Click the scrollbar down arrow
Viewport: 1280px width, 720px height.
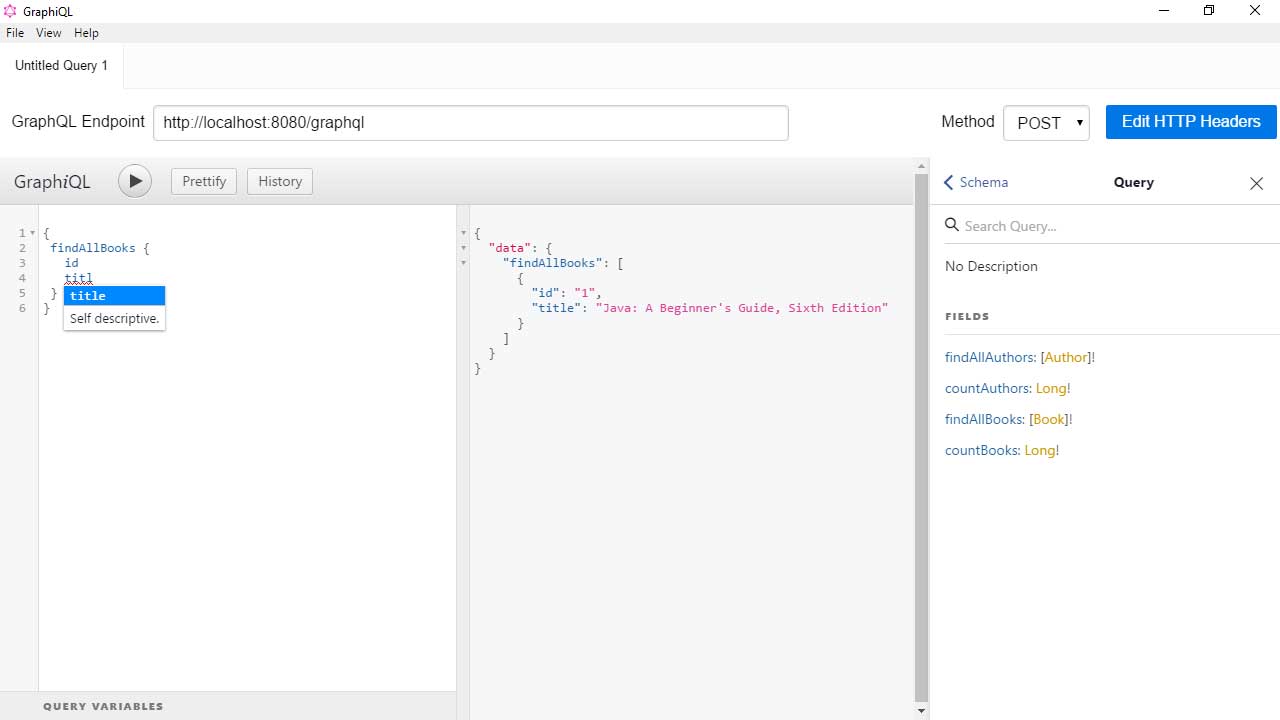tap(921, 710)
